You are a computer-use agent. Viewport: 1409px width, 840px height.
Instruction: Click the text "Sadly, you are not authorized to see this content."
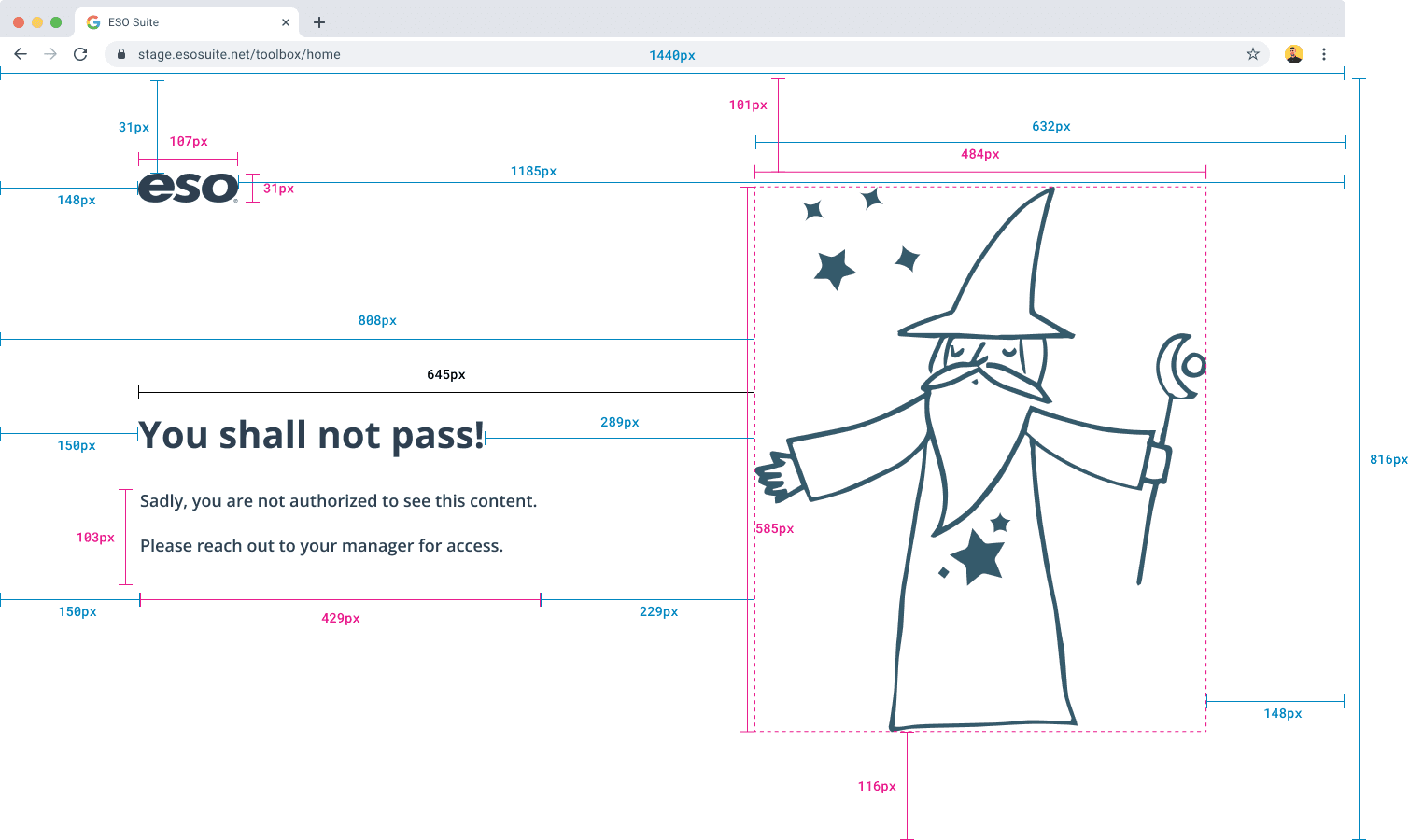(x=339, y=501)
